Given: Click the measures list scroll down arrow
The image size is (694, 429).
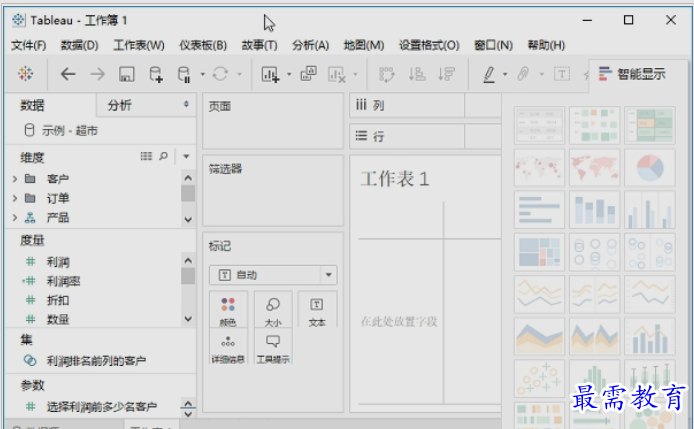Looking at the screenshot, I should tap(188, 319).
